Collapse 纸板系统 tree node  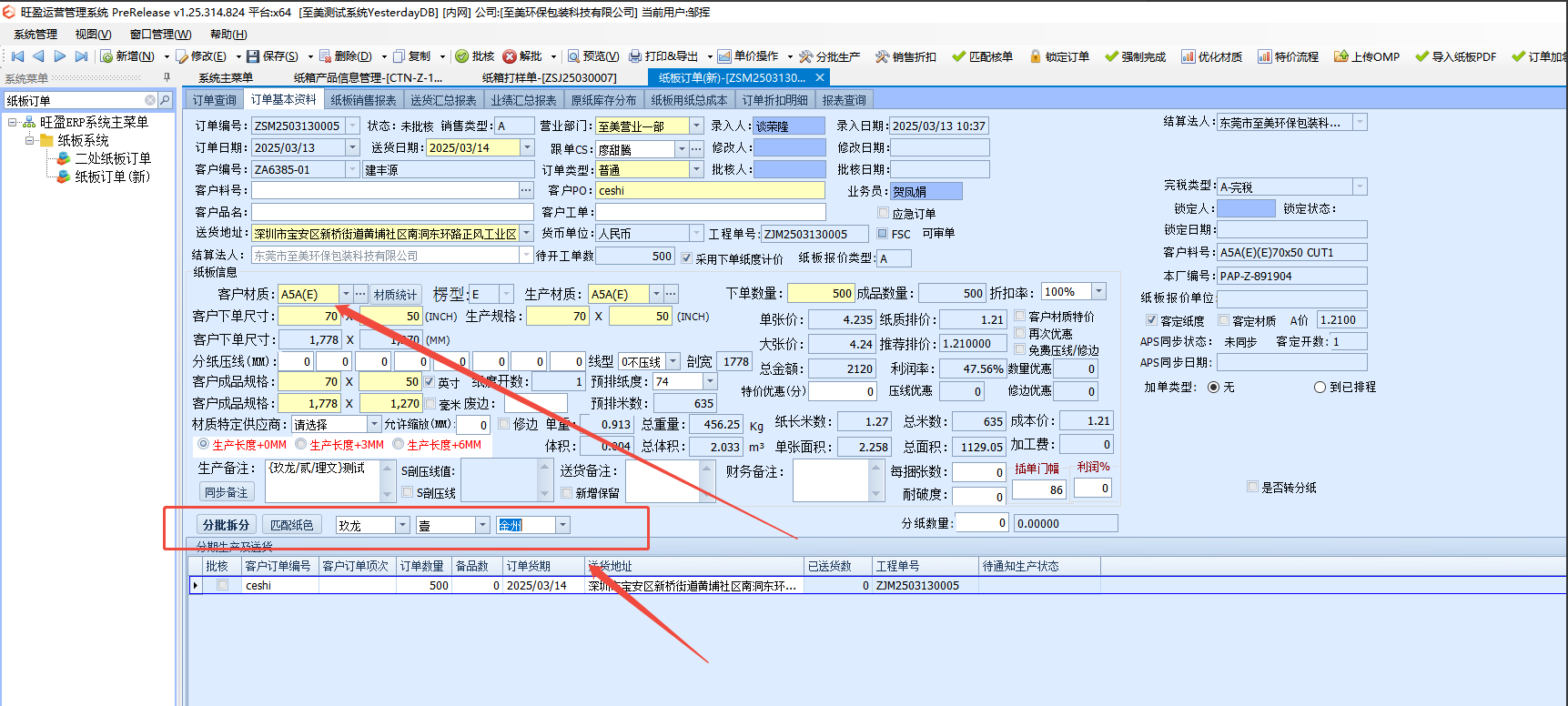(30, 140)
